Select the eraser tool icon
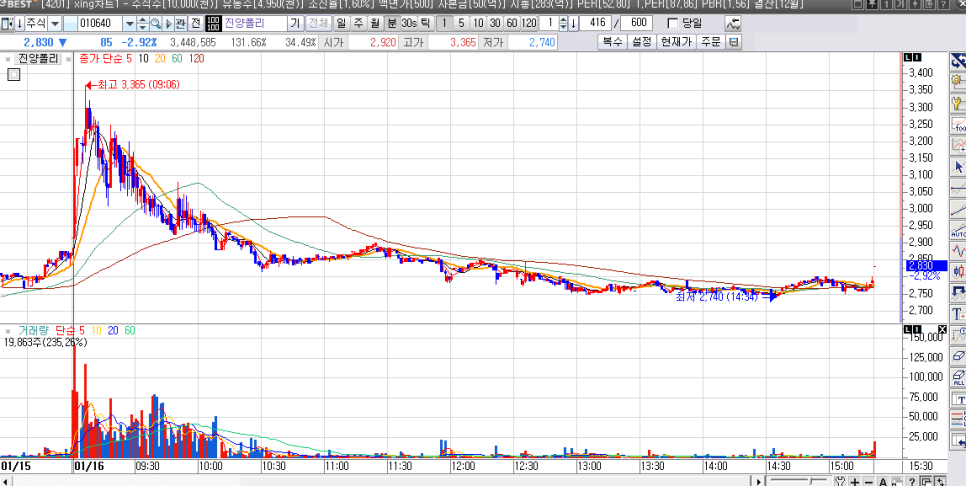966x486 pixels. click(958, 356)
